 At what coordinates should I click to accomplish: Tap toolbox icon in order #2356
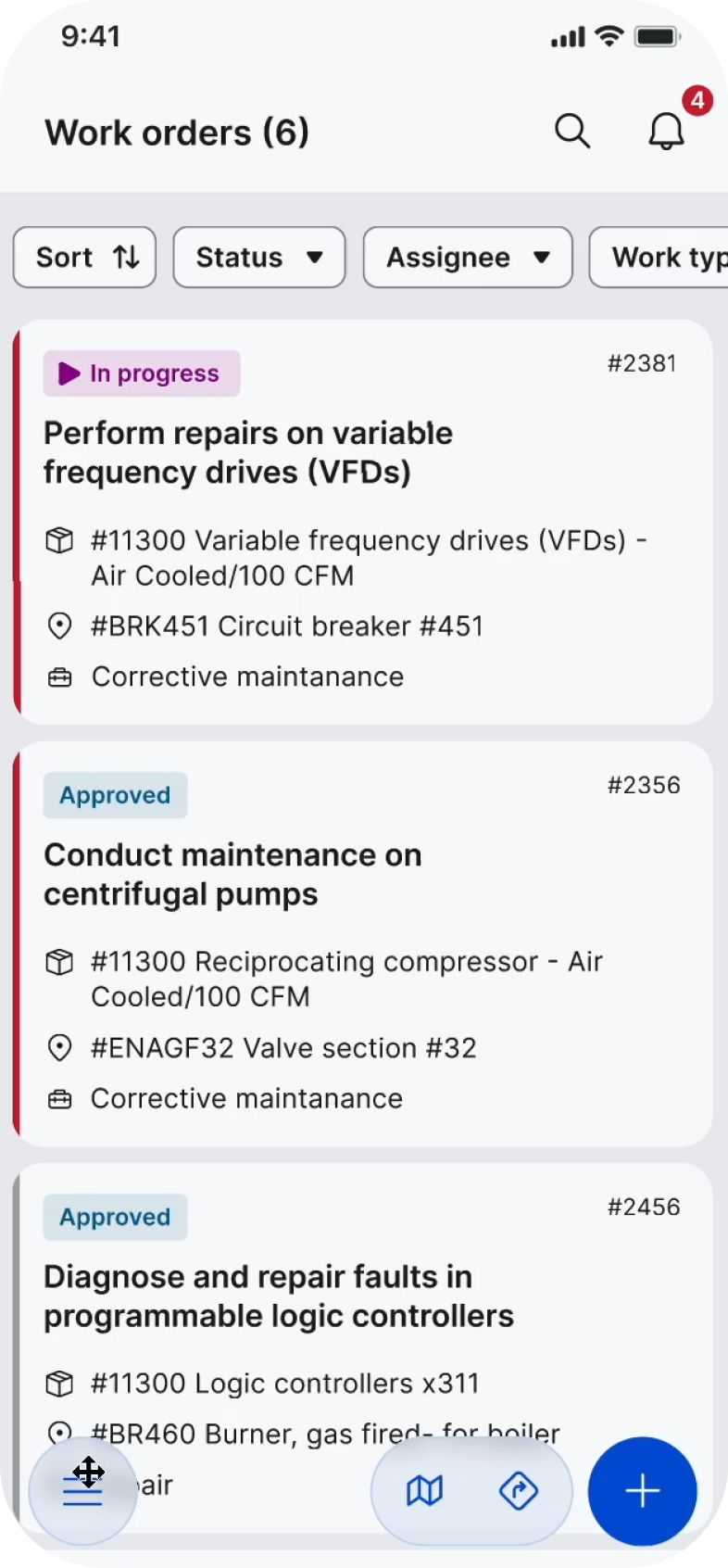coord(59,1099)
